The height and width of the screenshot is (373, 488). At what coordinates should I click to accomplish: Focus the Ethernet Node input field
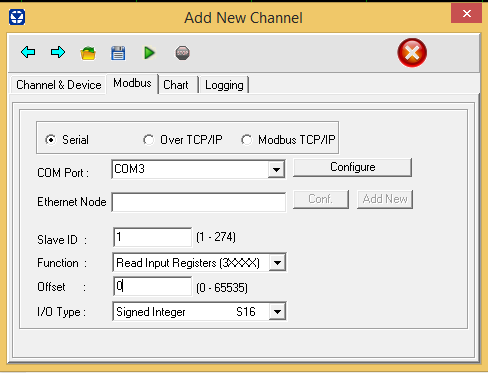click(x=199, y=202)
